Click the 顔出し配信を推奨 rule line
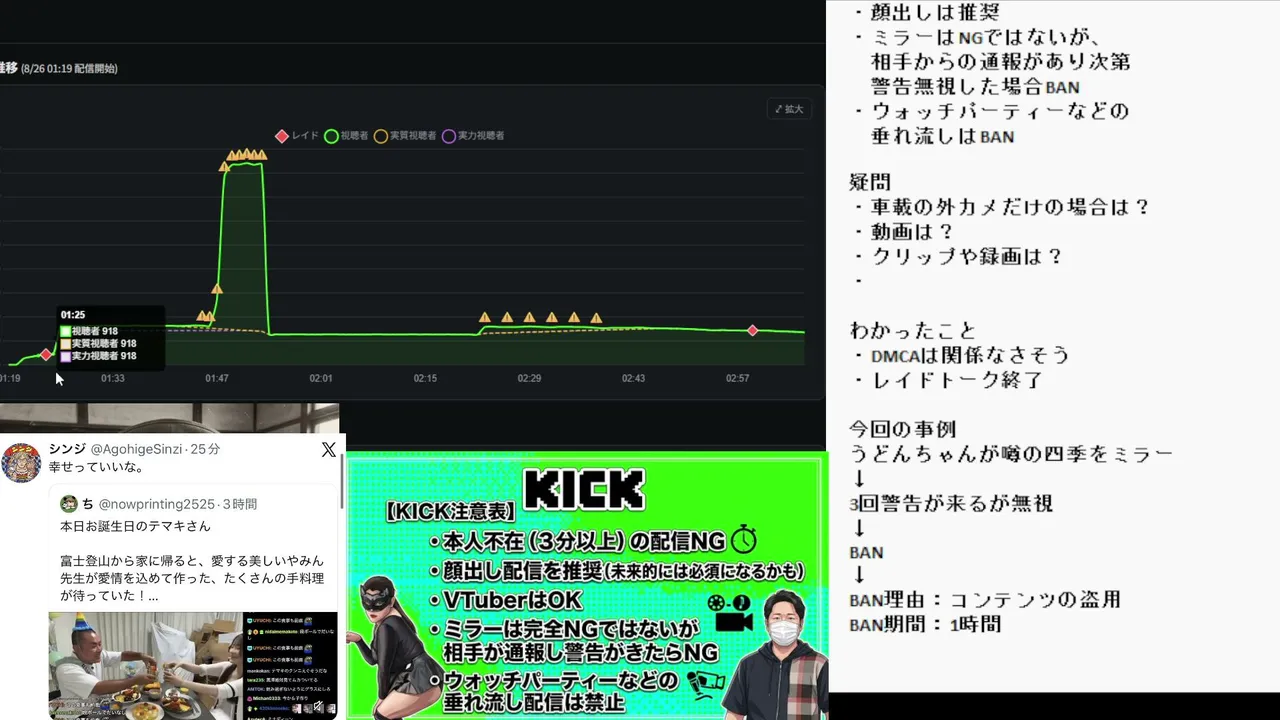The height and width of the screenshot is (720, 1280). pyautogui.click(x=616, y=571)
